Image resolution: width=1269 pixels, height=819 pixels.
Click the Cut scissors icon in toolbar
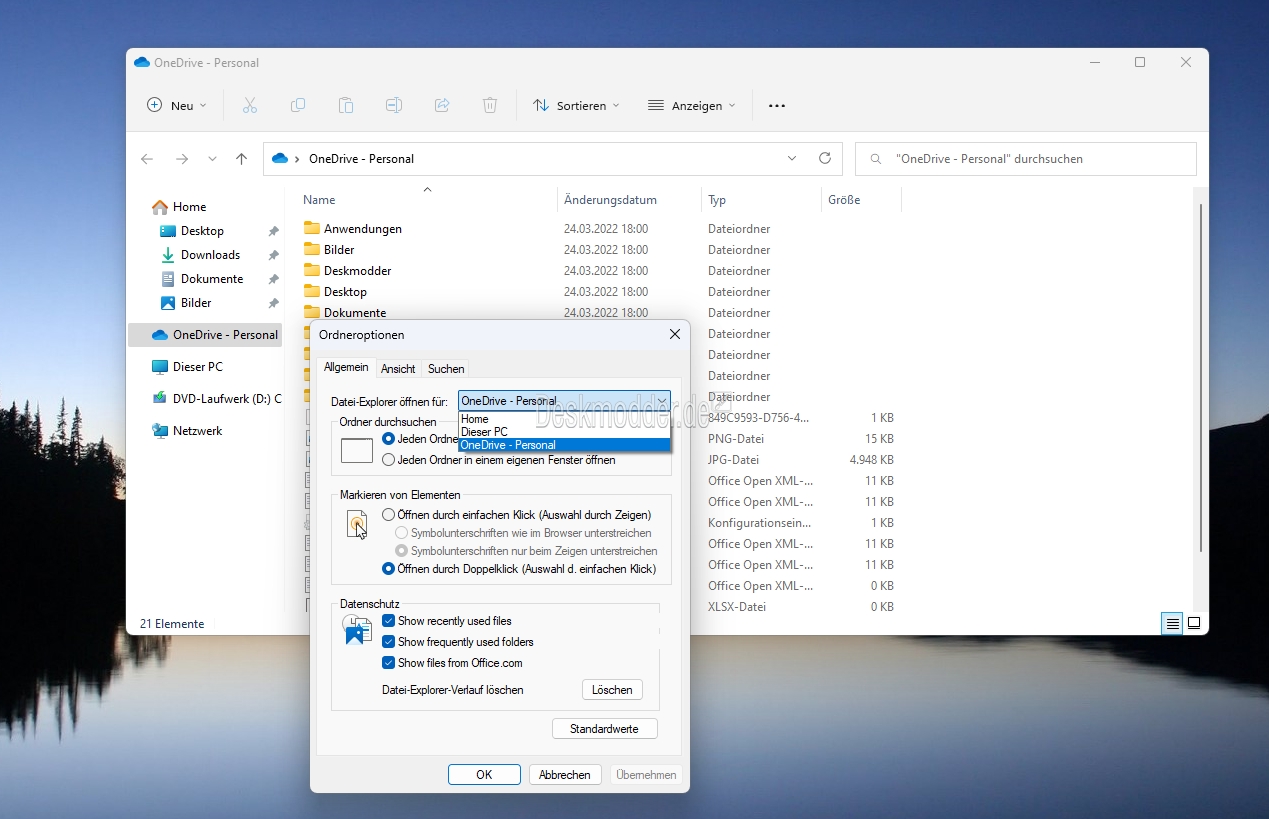[x=250, y=105]
